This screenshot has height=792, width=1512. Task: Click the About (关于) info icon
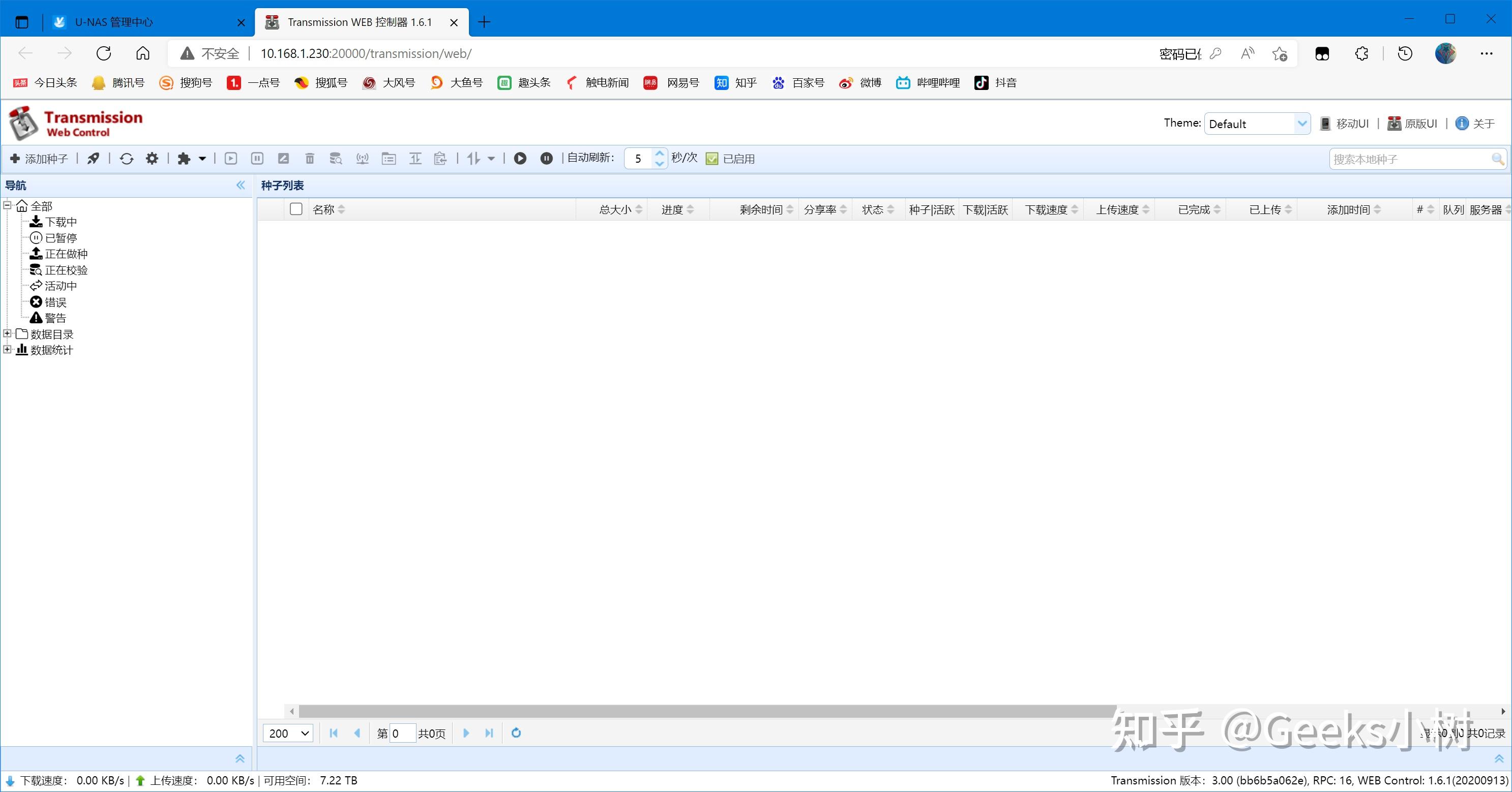1462,123
